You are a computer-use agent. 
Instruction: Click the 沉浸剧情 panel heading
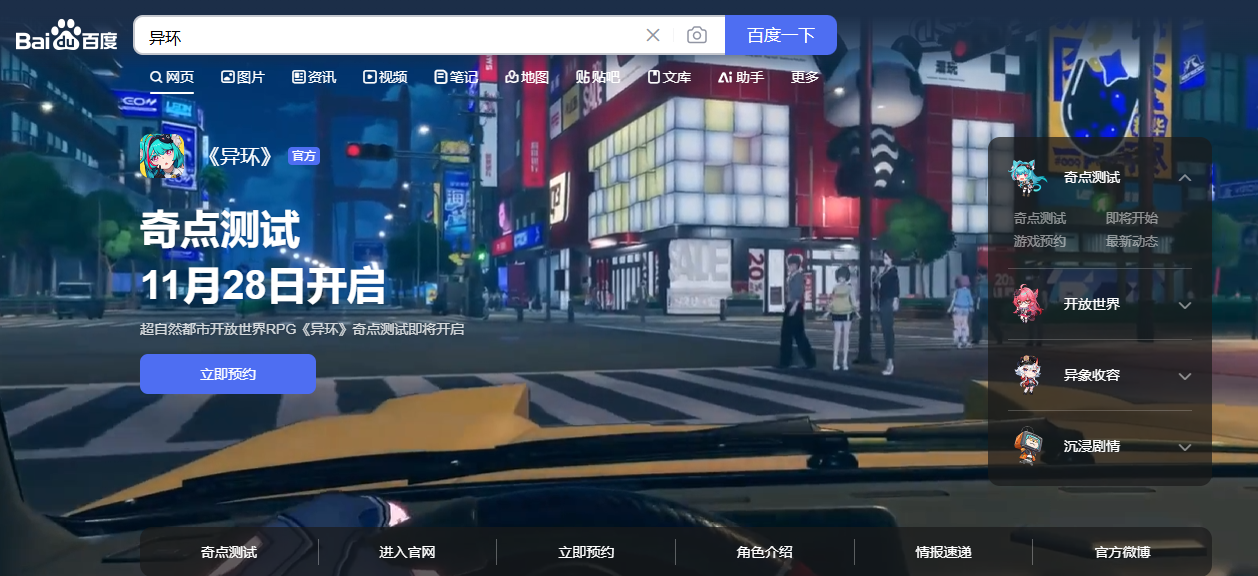tap(1092, 447)
